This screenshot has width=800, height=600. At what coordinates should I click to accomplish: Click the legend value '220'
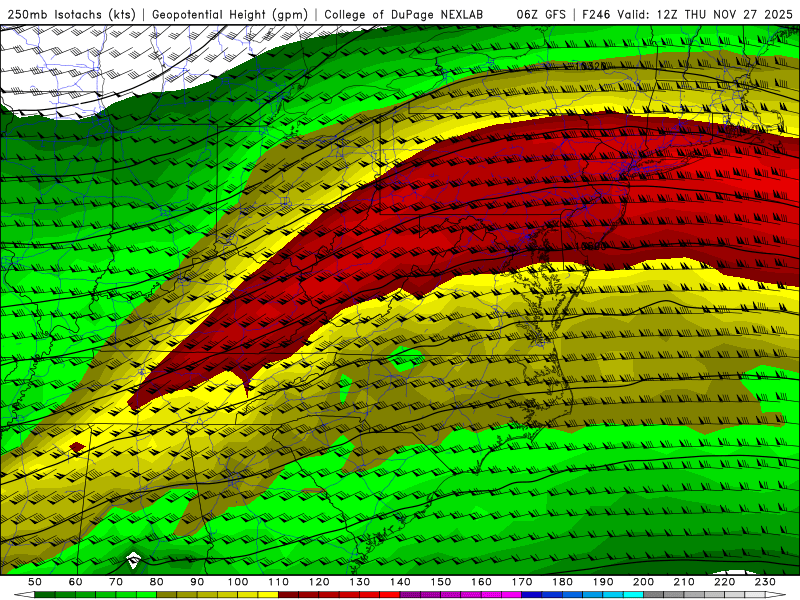(724, 582)
